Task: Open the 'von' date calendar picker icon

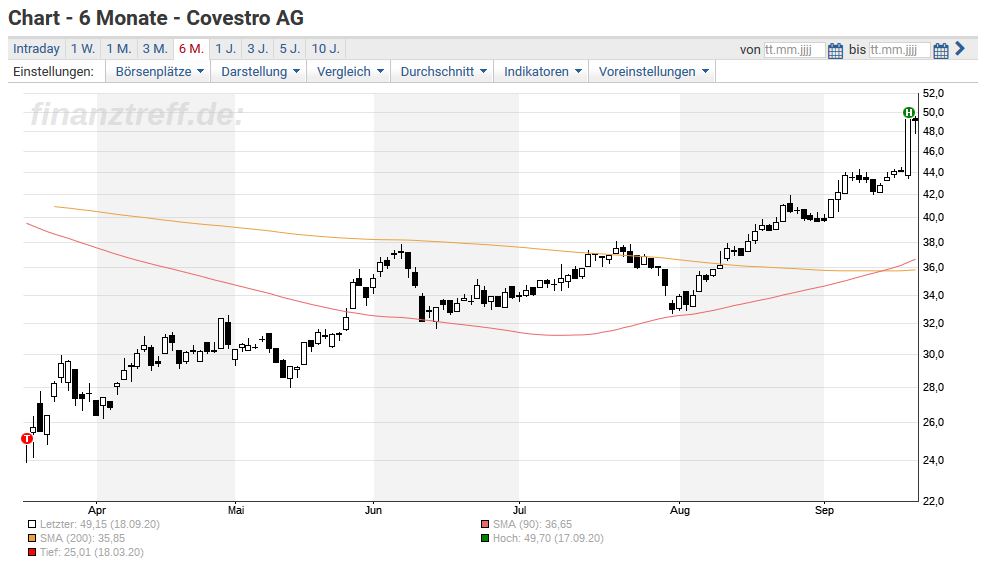Action: (x=835, y=50)
